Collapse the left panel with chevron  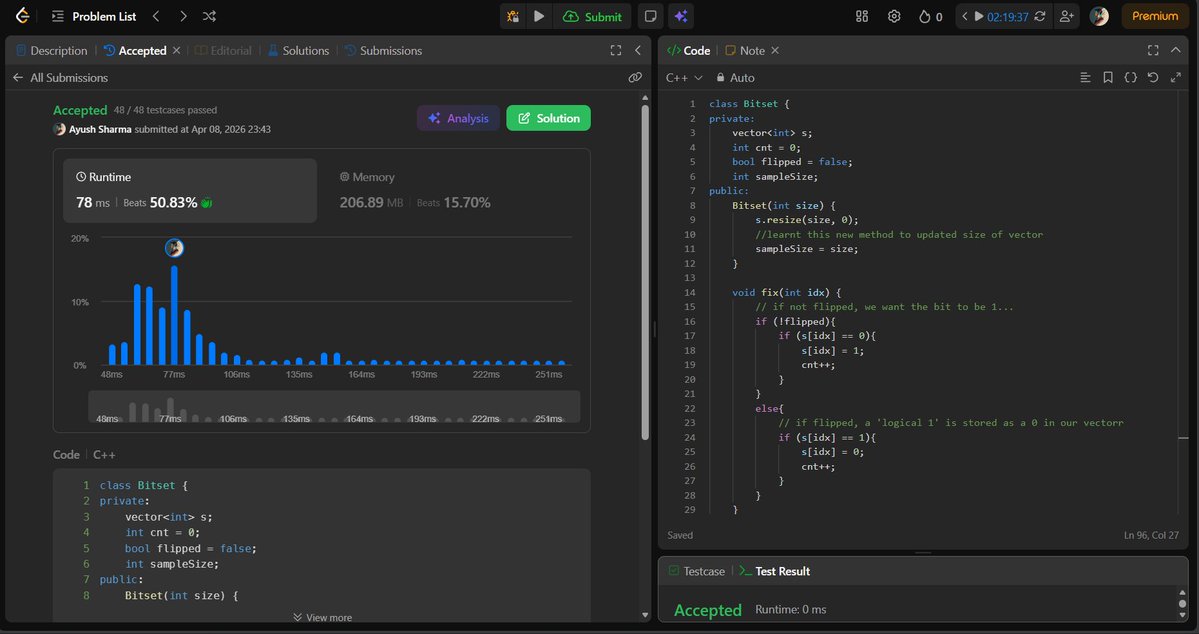(x=638, y=50)
